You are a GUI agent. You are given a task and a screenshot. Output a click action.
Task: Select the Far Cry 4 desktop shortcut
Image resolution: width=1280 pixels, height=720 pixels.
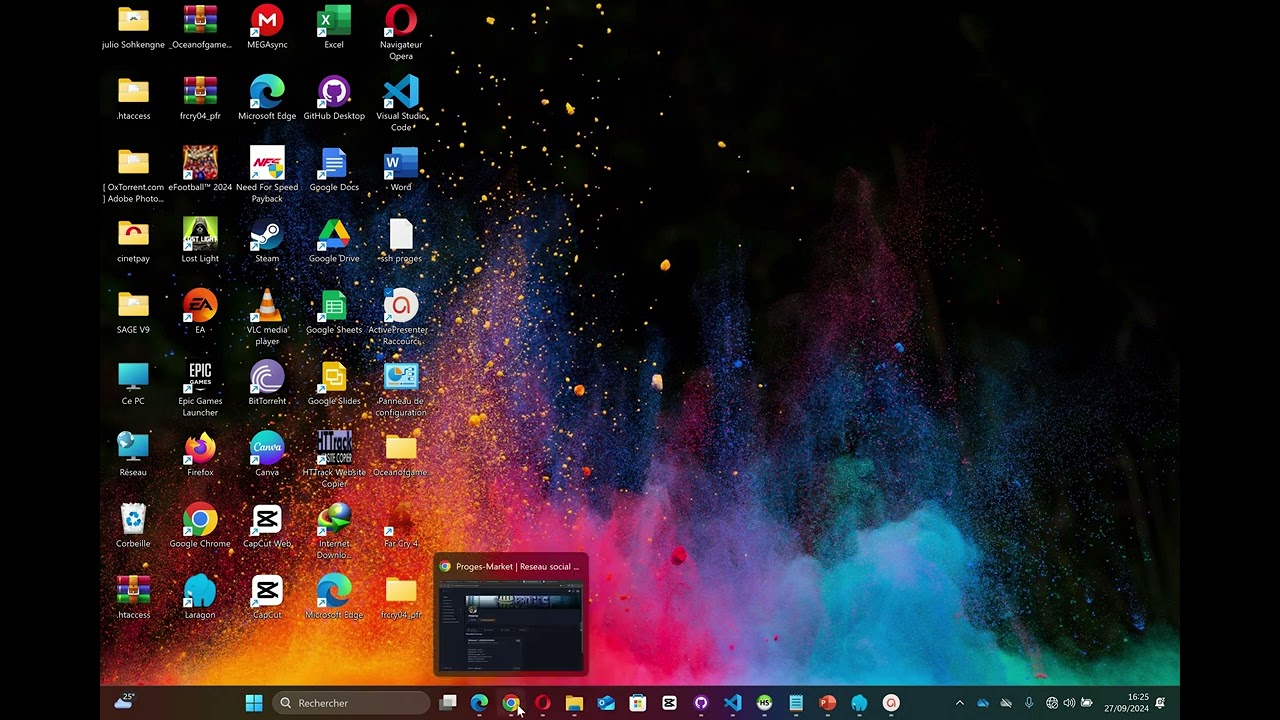tap(401, 526)
